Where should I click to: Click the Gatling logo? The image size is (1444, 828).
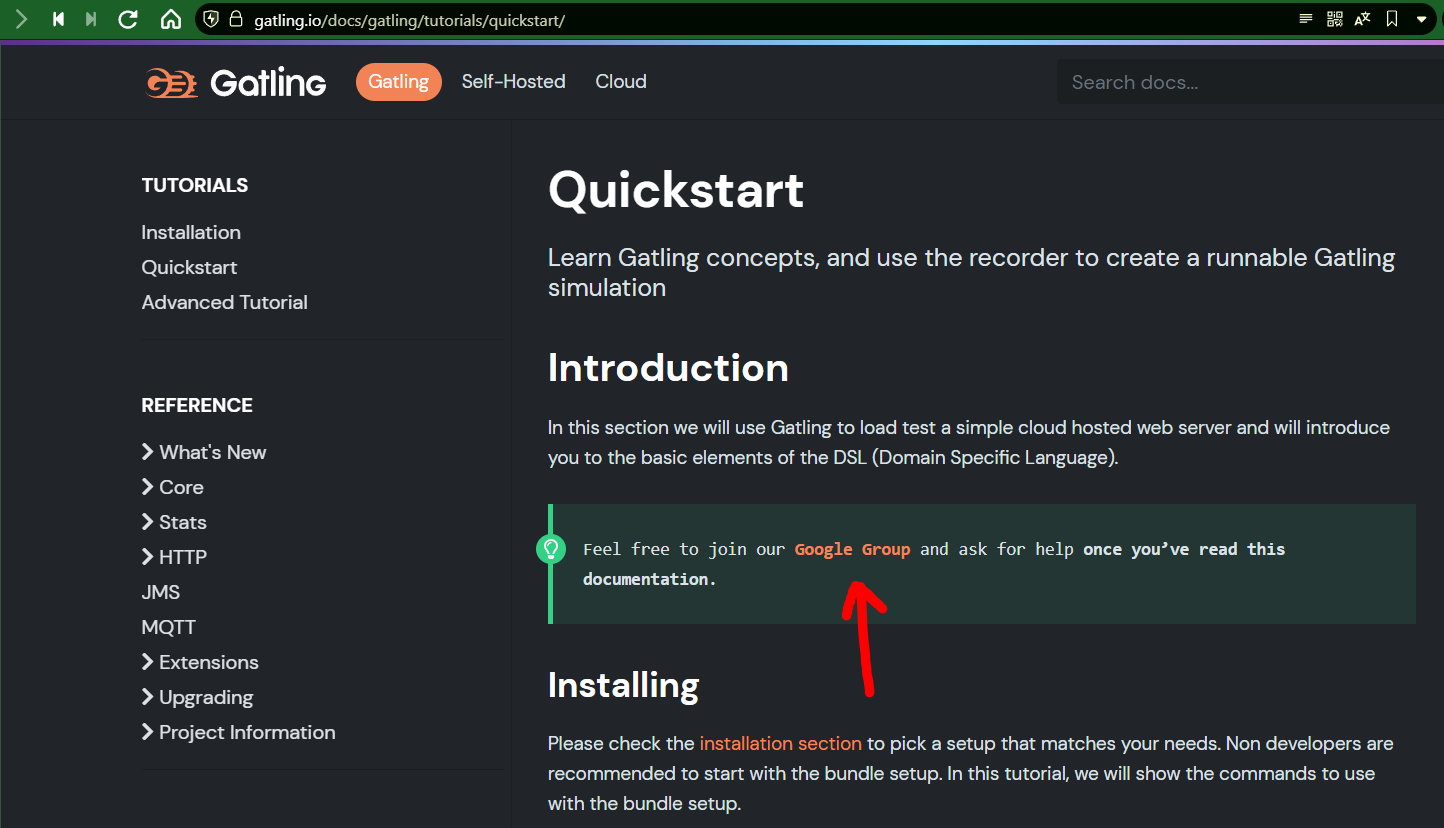tap(236, 82)
